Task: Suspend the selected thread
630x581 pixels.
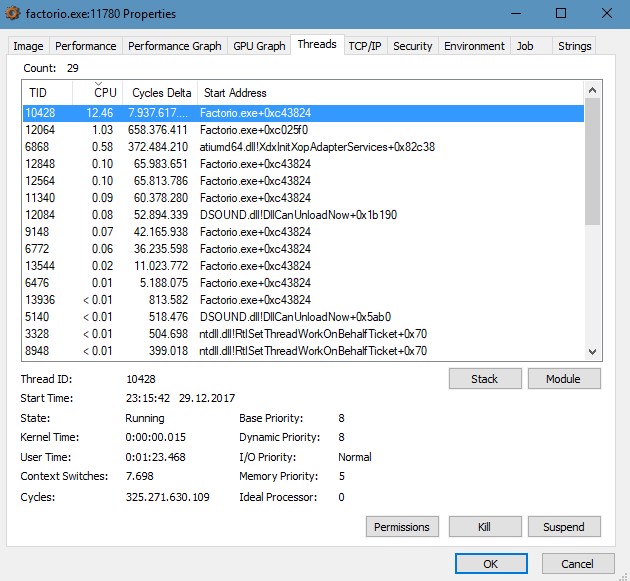Action: [x=563, y=527]
